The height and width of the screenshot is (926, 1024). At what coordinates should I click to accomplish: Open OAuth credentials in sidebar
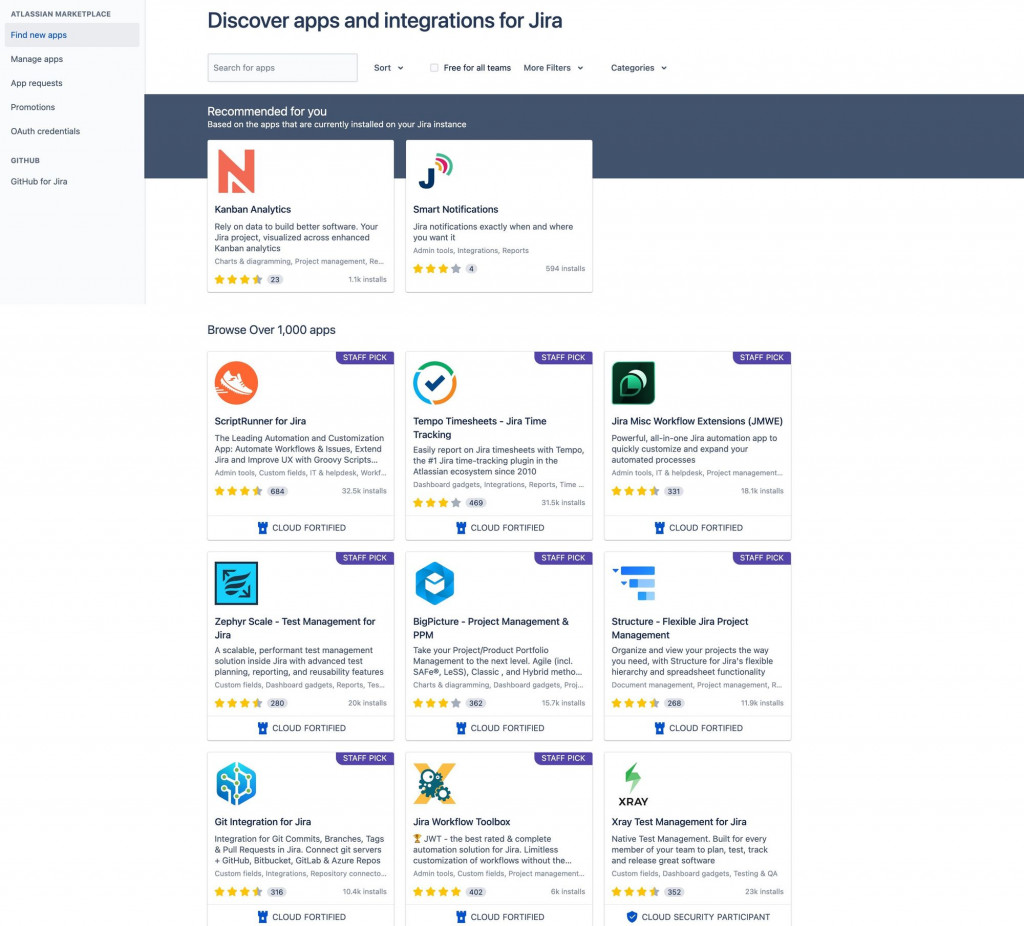coord(72,131)
